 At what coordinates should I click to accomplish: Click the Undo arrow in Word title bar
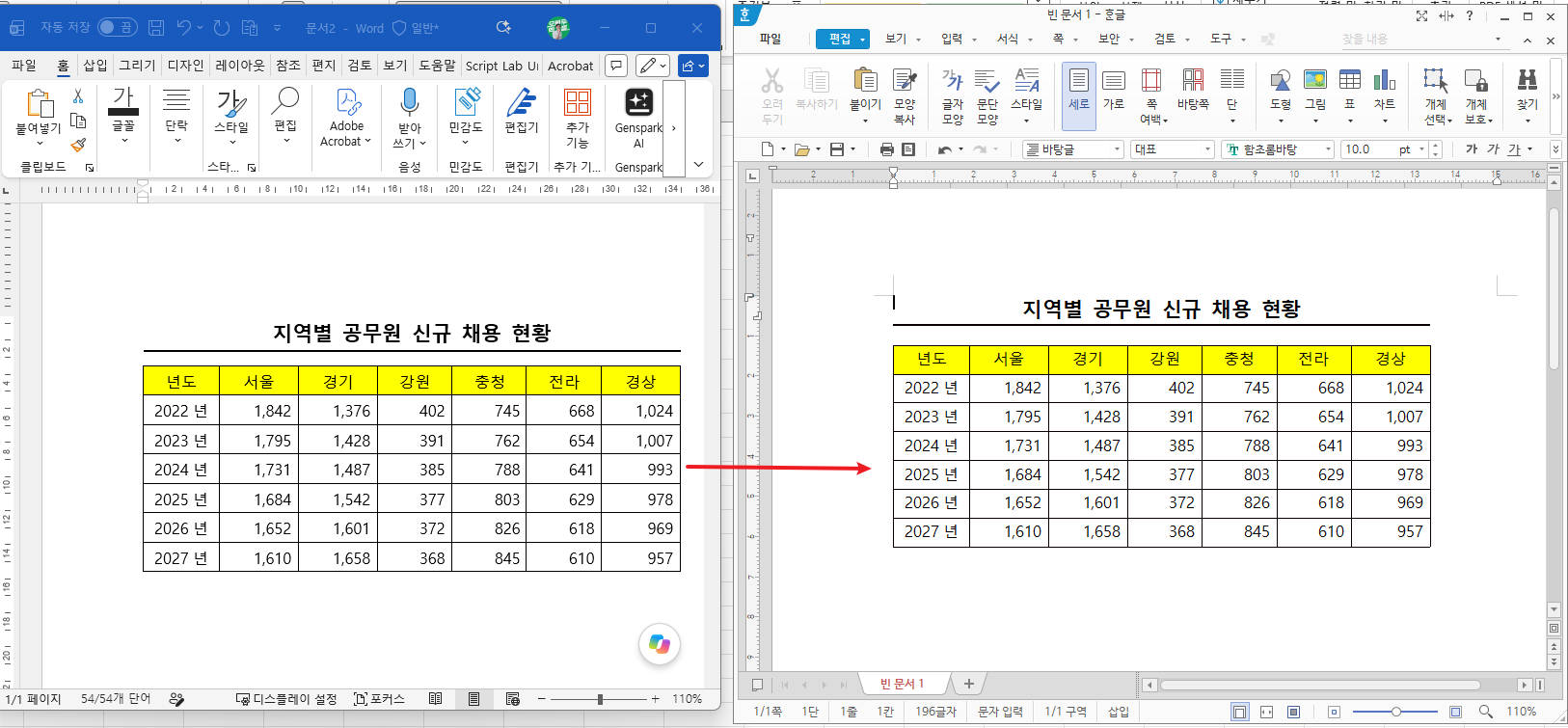pyautogui.click(x=184, y=28)
